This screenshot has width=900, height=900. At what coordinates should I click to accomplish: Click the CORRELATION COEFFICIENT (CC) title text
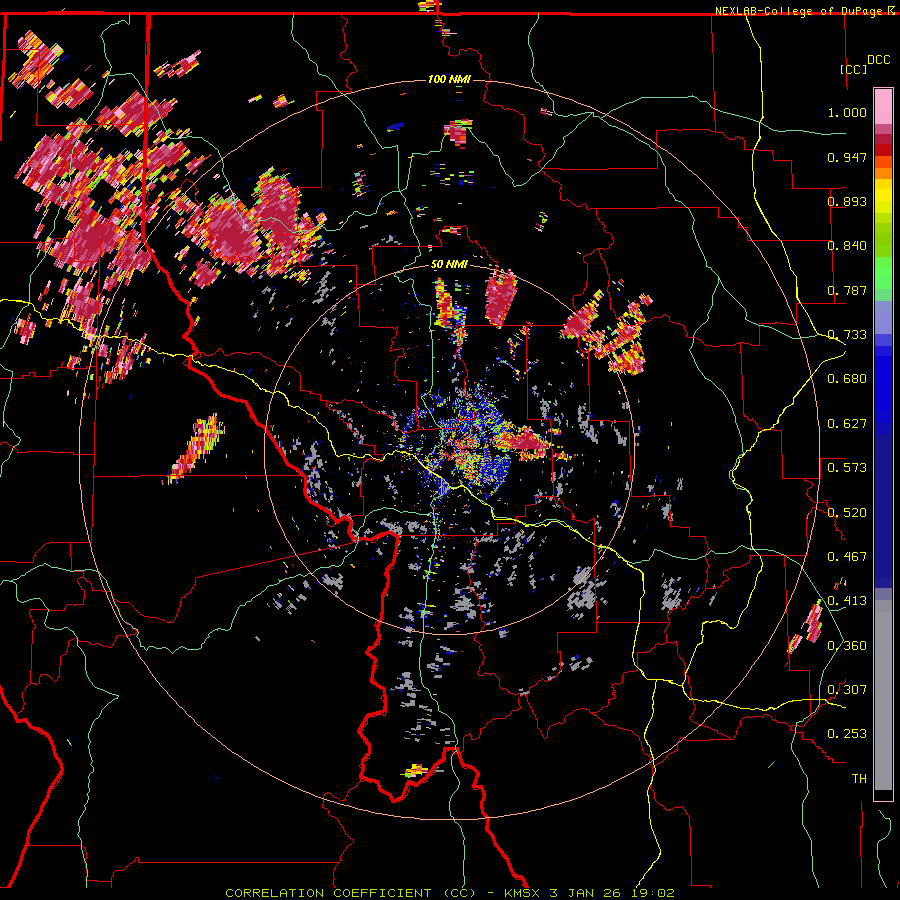(350, 893)
